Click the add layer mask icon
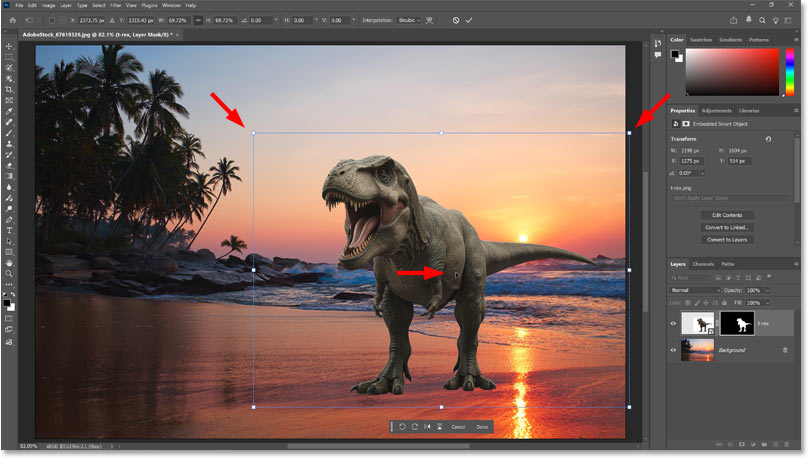Screen dimensions: 809x459 742,445
